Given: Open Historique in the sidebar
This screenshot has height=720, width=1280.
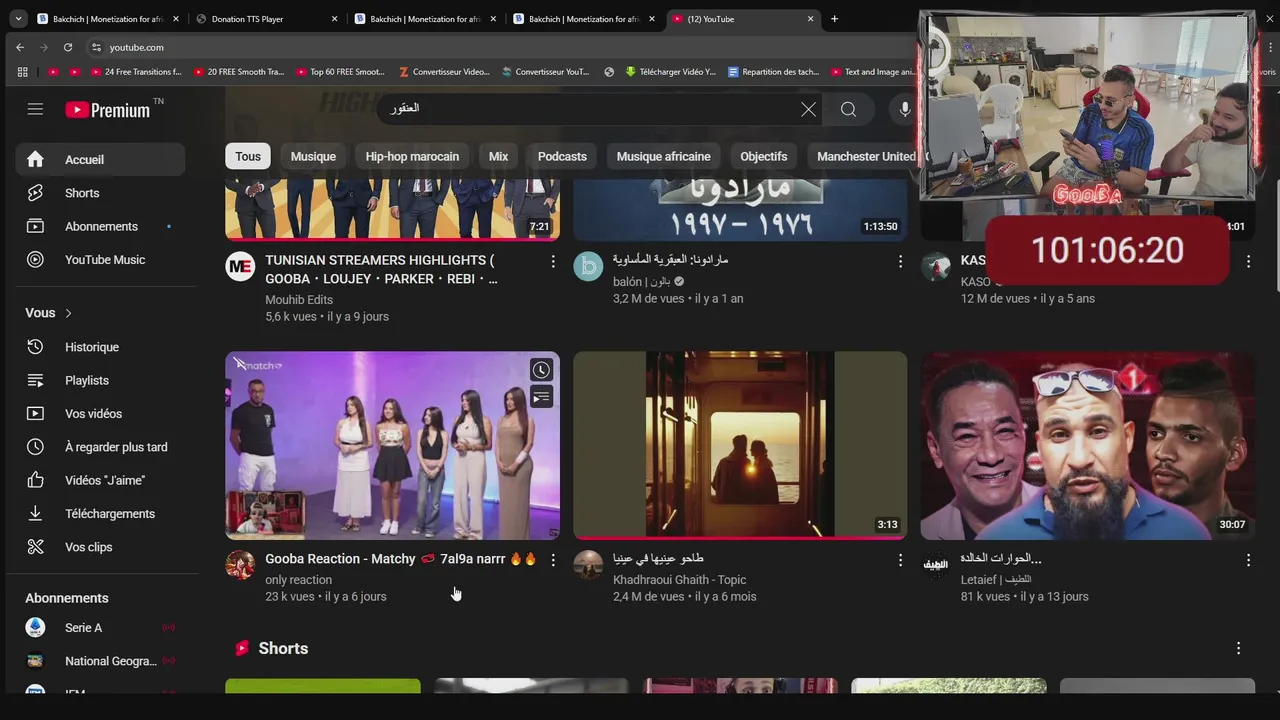Looking at the screenshot, I should pos(100,347).
